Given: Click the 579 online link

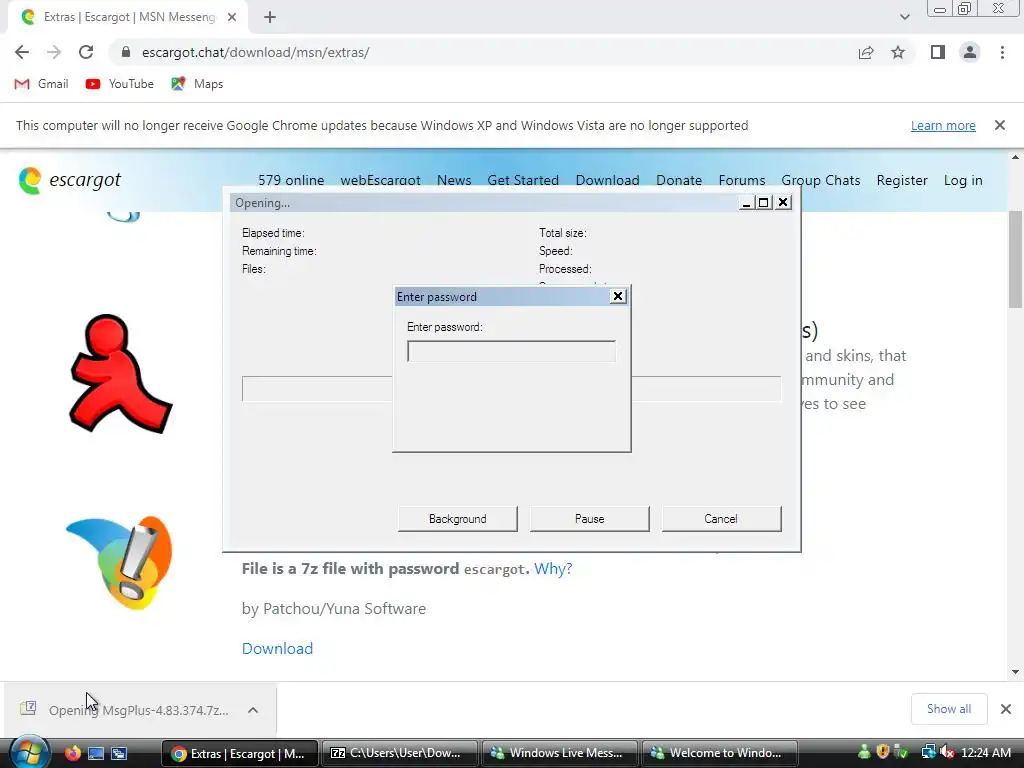Looking at the screenshot, I should (291, 180).
